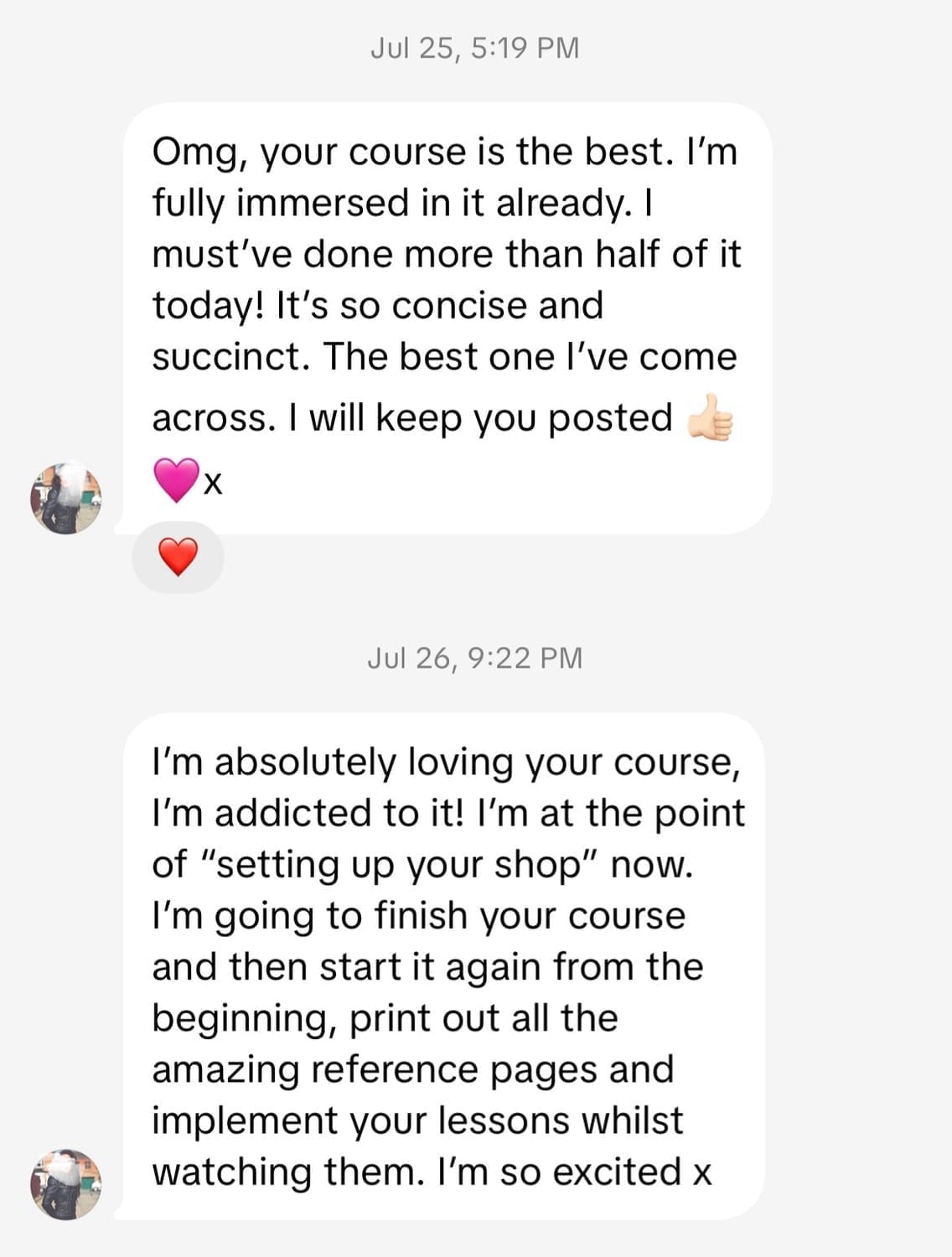Click the Jul 25, 5:19 PM timestamp
952x1257 pixels.
click(x=474, y=48)
